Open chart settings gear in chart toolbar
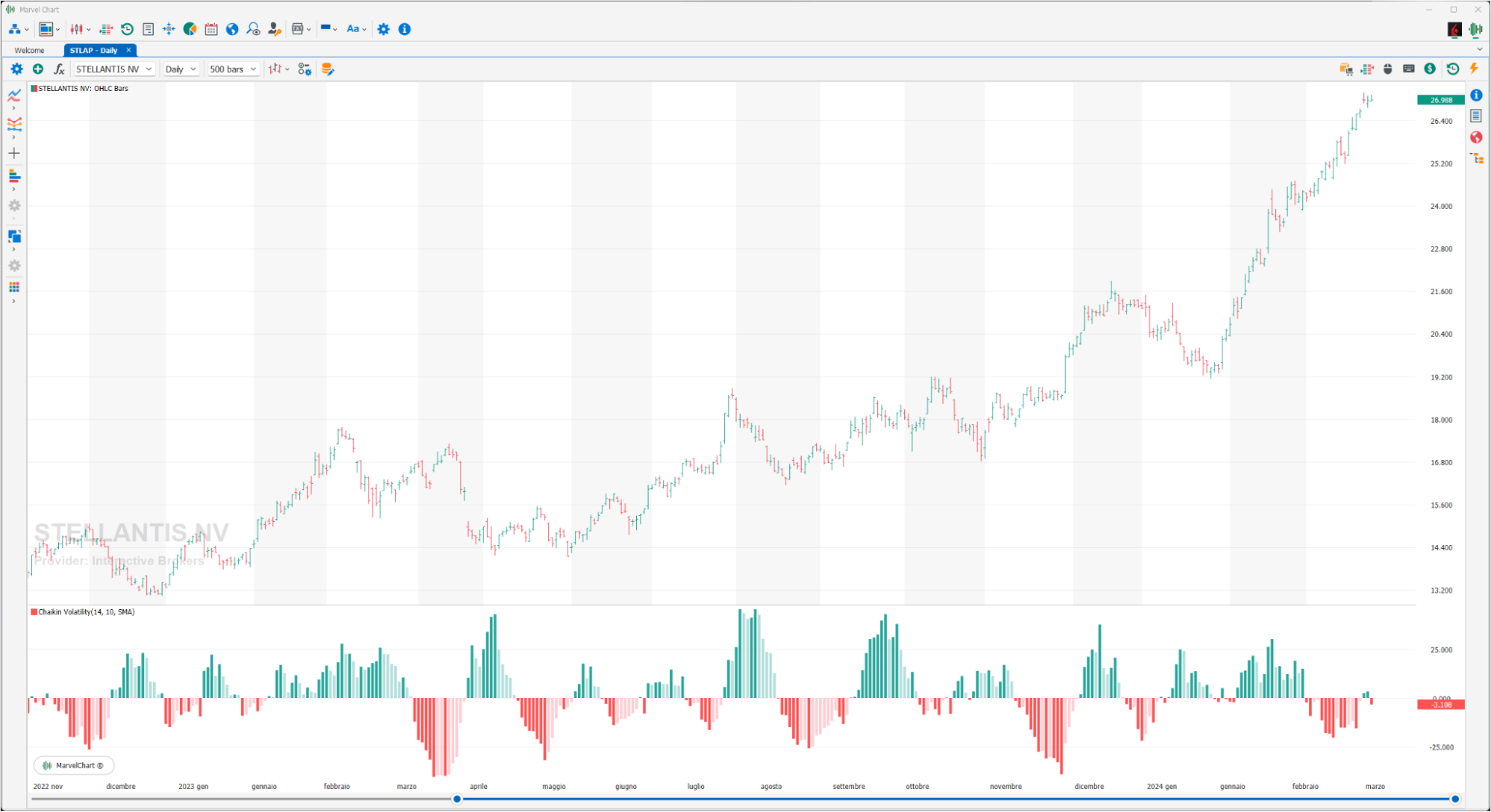1491x812 pixels. tap(16, 69)
